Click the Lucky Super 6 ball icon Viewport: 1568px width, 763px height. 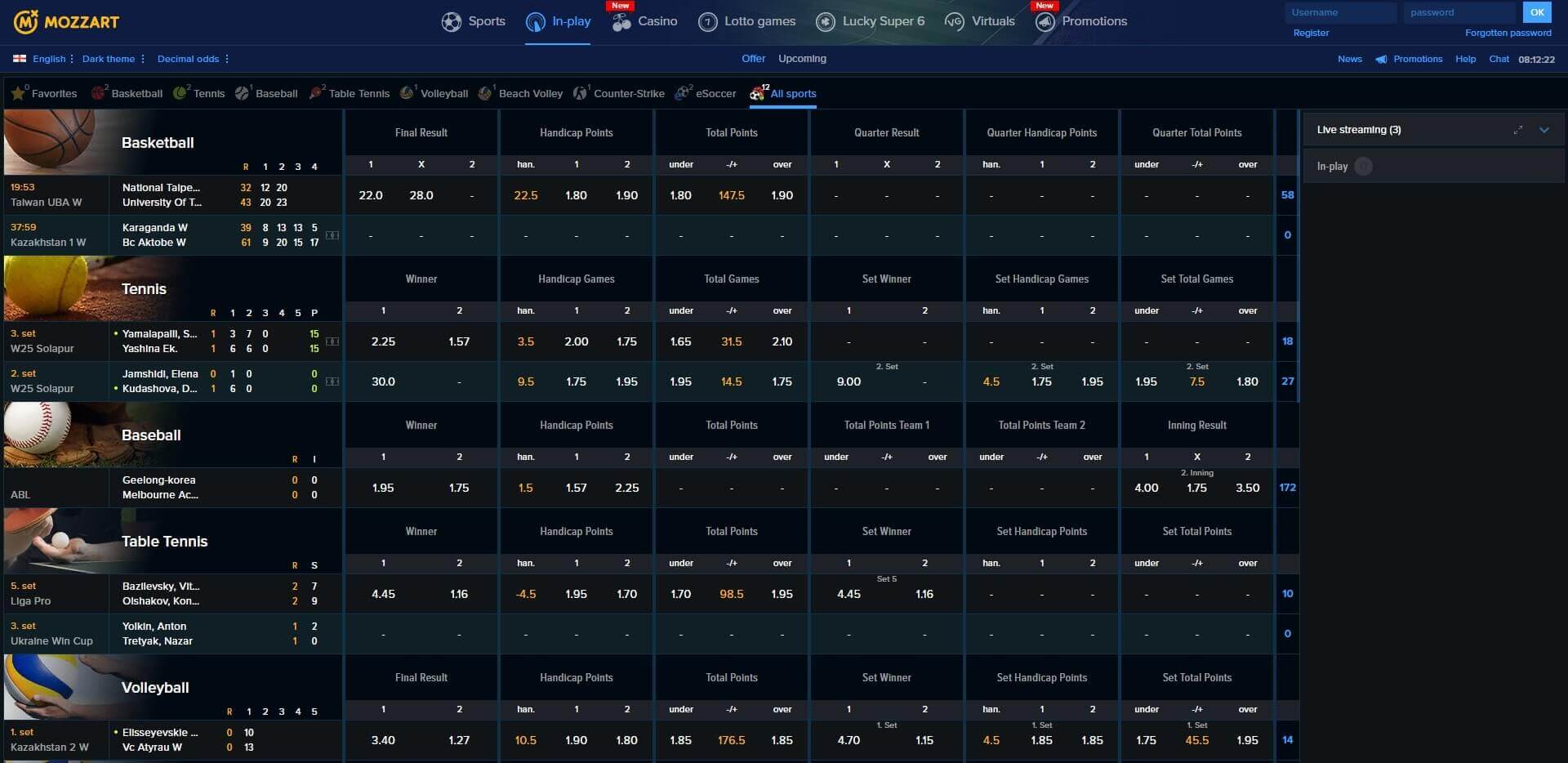(x=825, y=20)
